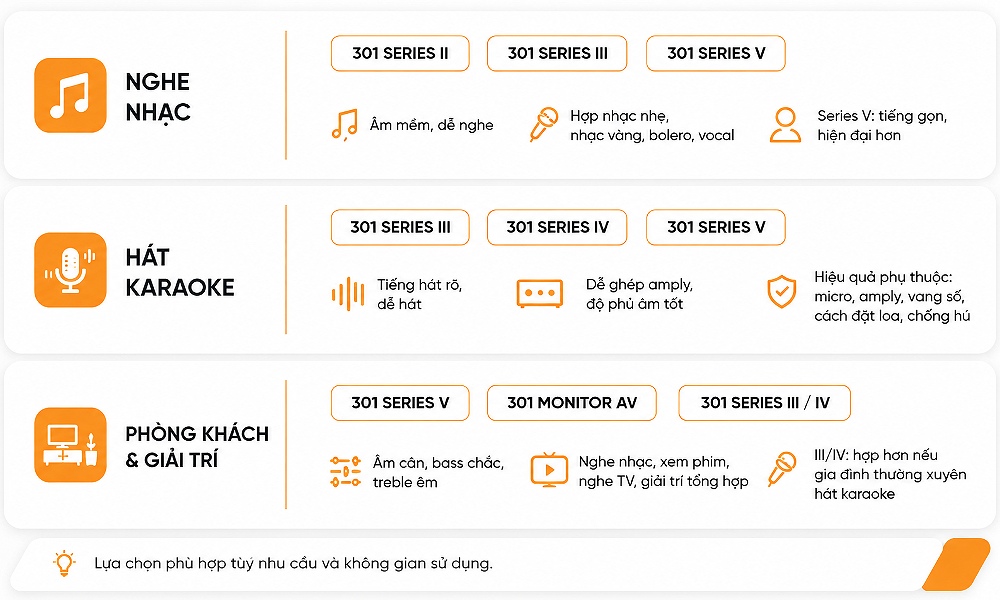The image size is (1000, 600).
Task: Select 301 SERIES II tag in Nghe Nhạc row
Action: [x=400, y=54]
